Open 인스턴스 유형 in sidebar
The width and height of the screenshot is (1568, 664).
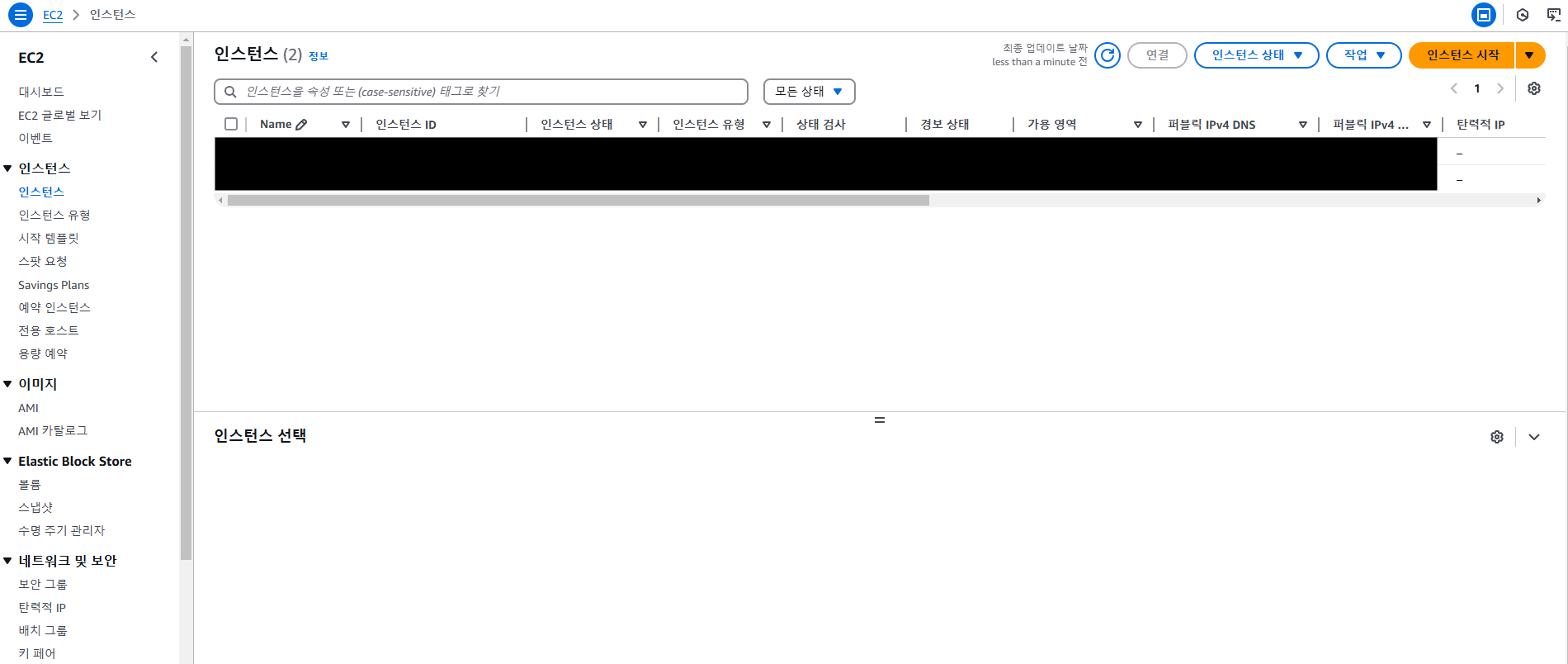pyautogui.click(x=54, y=215)
